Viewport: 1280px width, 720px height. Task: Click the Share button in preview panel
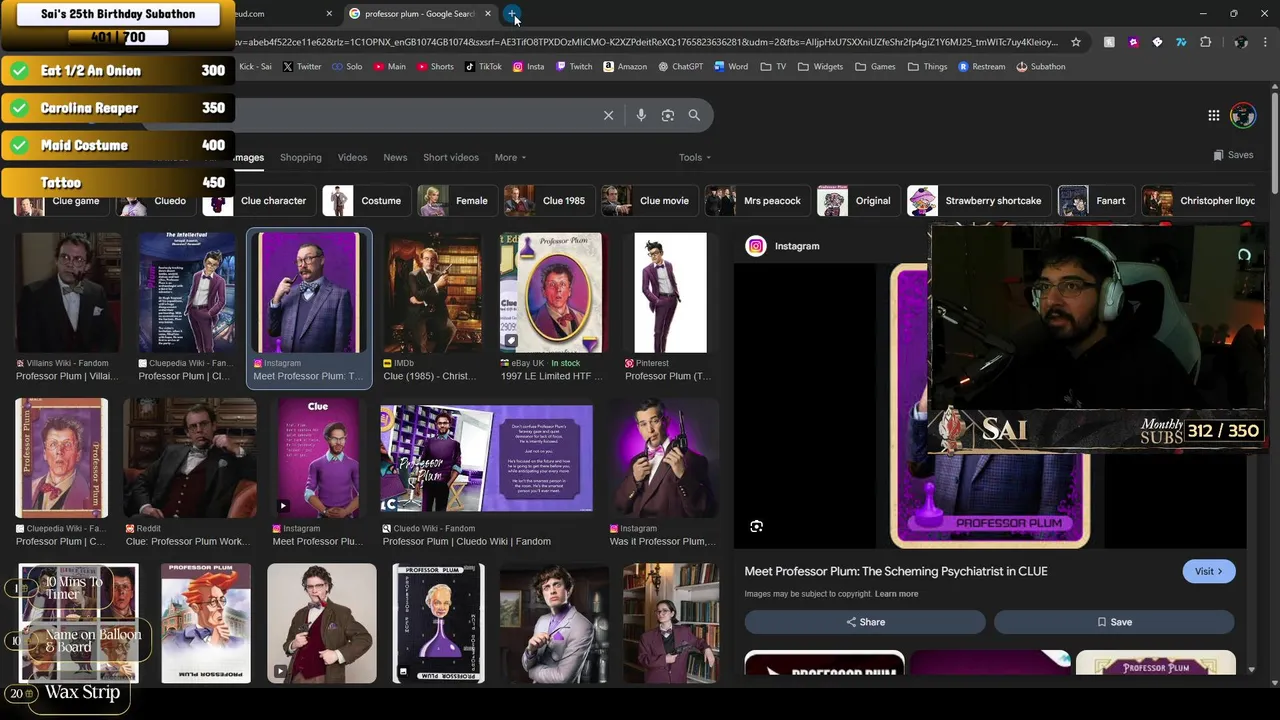[x=865, y=622]
